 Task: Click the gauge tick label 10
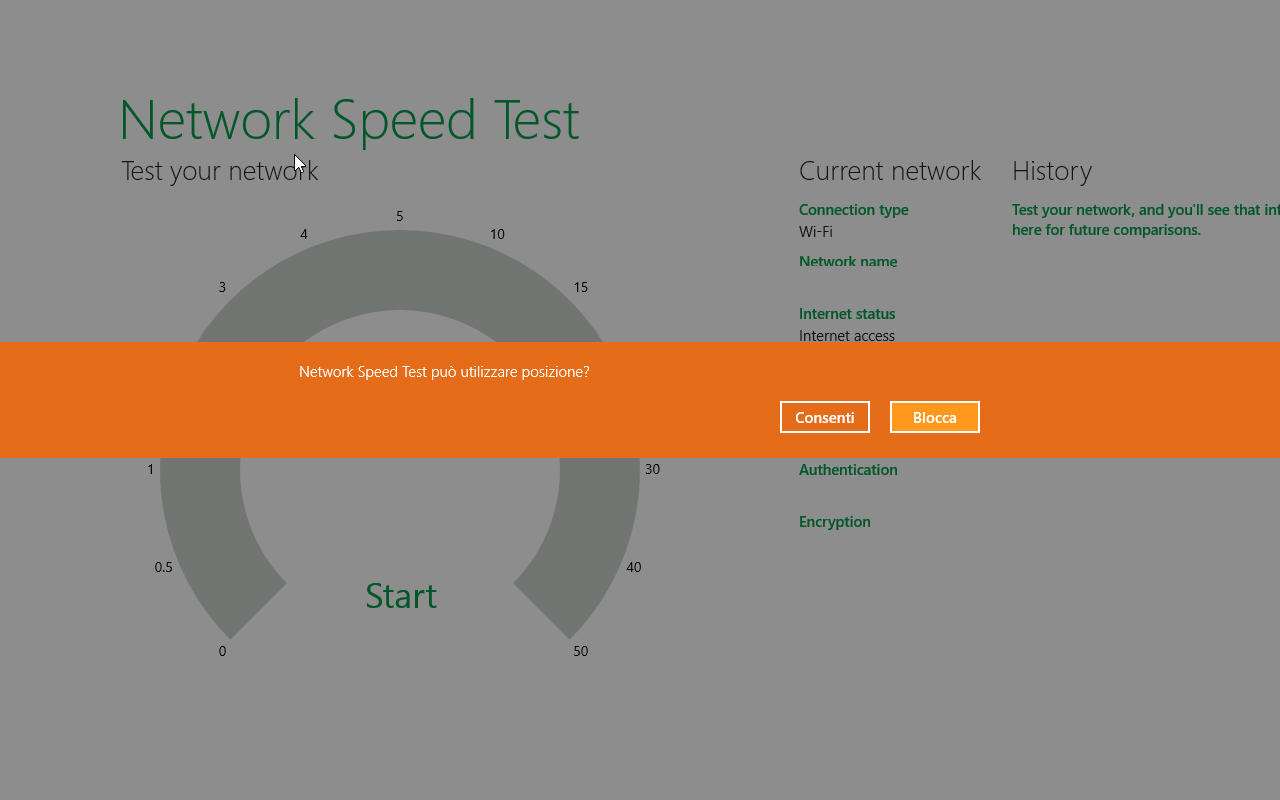click(497, 234)
